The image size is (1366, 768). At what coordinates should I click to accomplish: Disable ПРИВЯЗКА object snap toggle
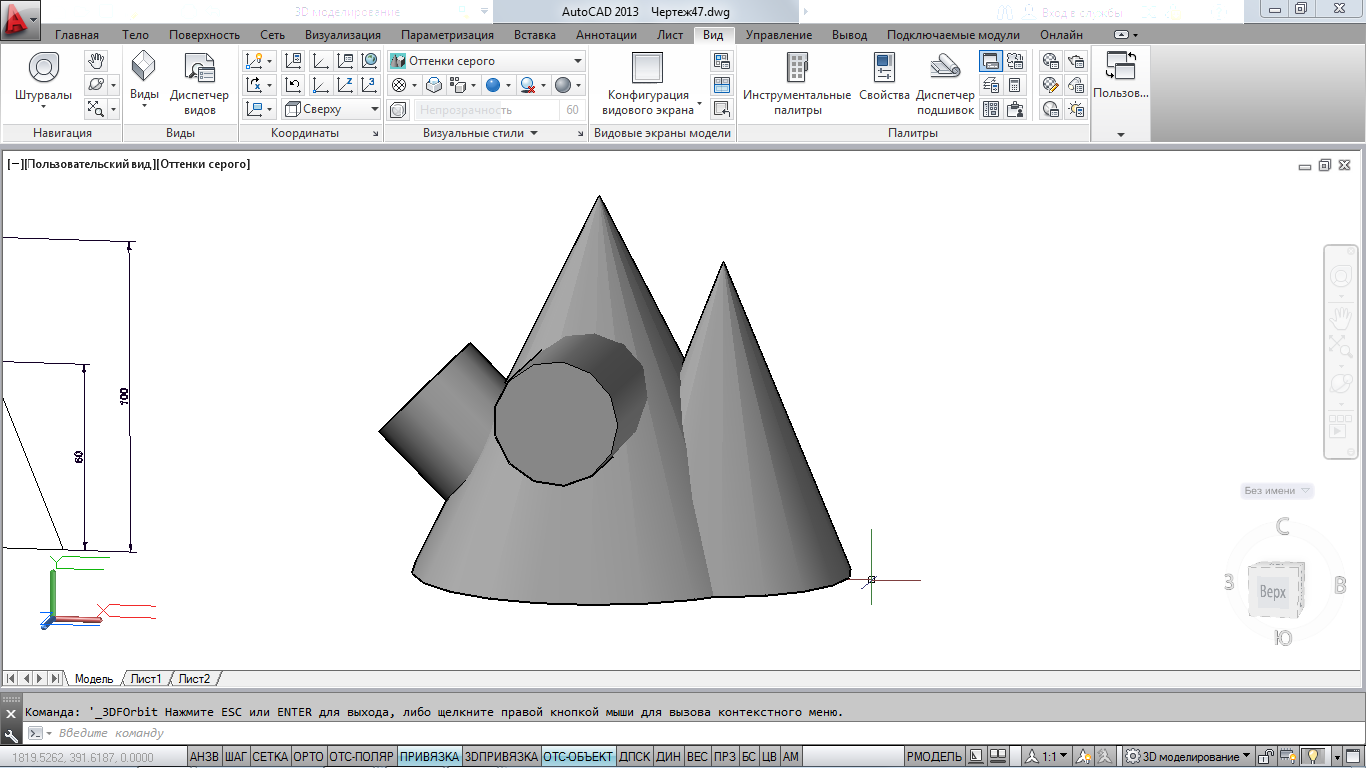point(429,757)
